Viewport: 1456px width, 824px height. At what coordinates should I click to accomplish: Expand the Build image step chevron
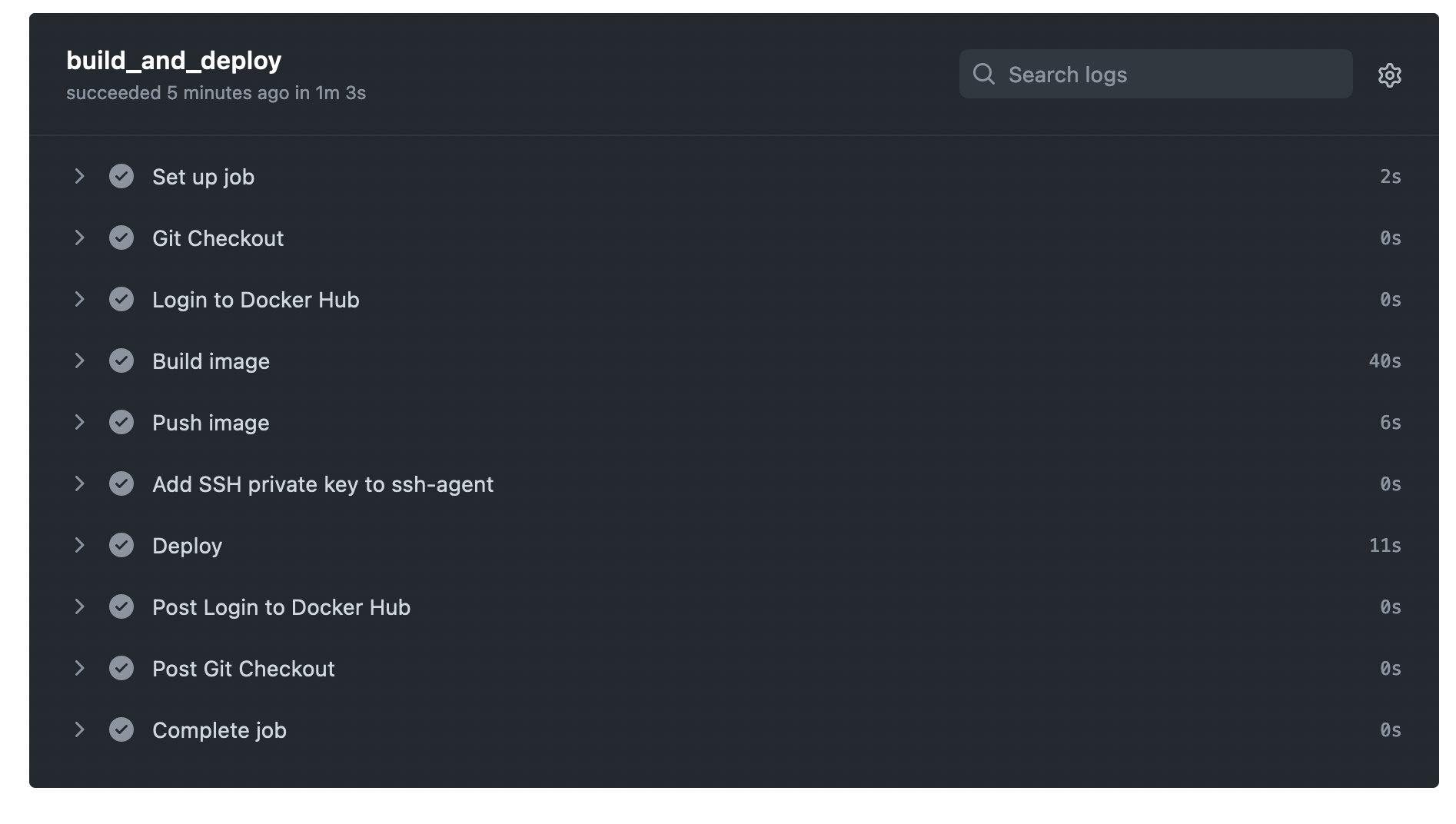(x=79, y=360)
